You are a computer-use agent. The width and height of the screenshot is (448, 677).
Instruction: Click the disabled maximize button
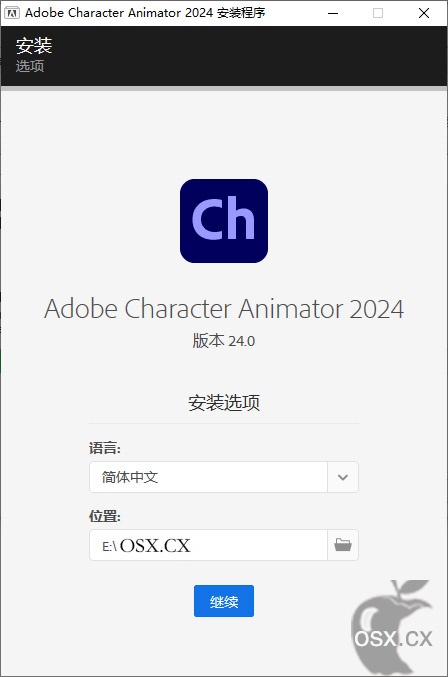[x=378, y=13]
